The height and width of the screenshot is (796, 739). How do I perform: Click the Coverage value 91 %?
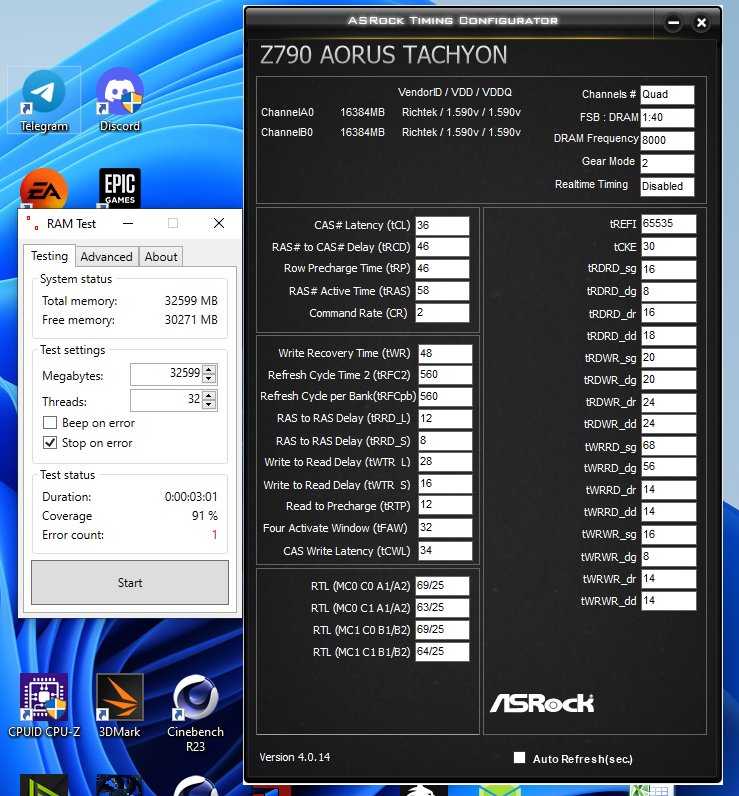pyautogui.click(x=205, y=516)
